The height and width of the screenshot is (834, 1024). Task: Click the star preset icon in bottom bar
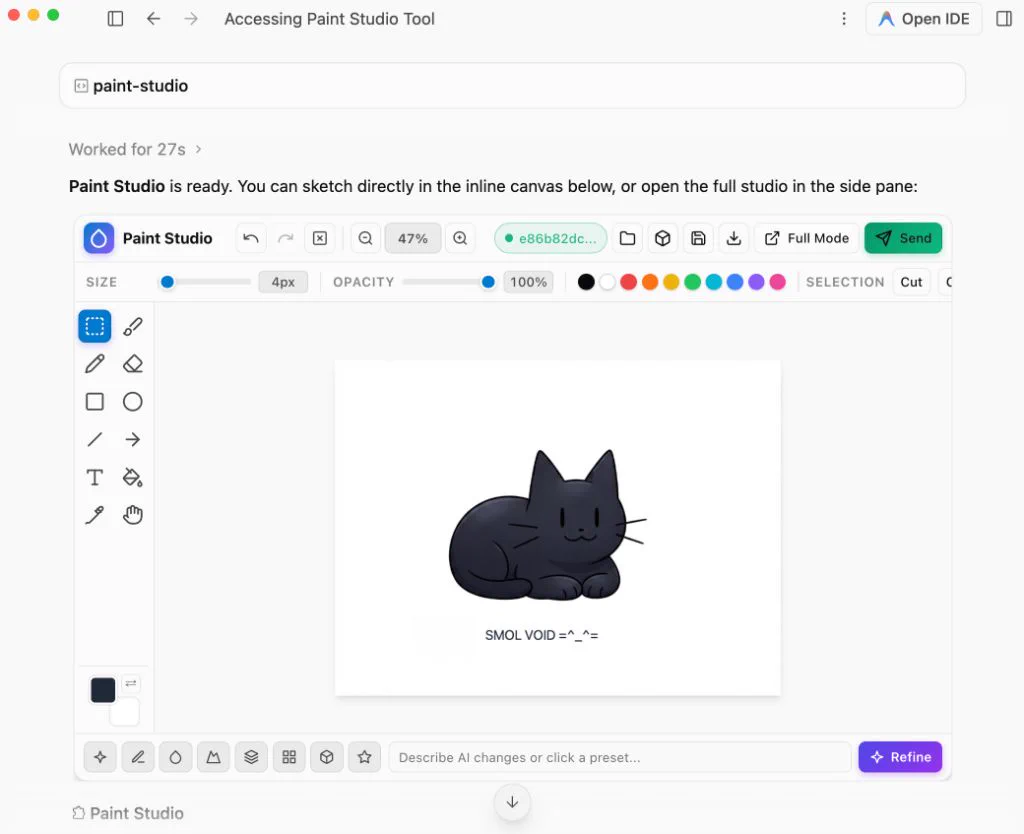coord(364,757)
